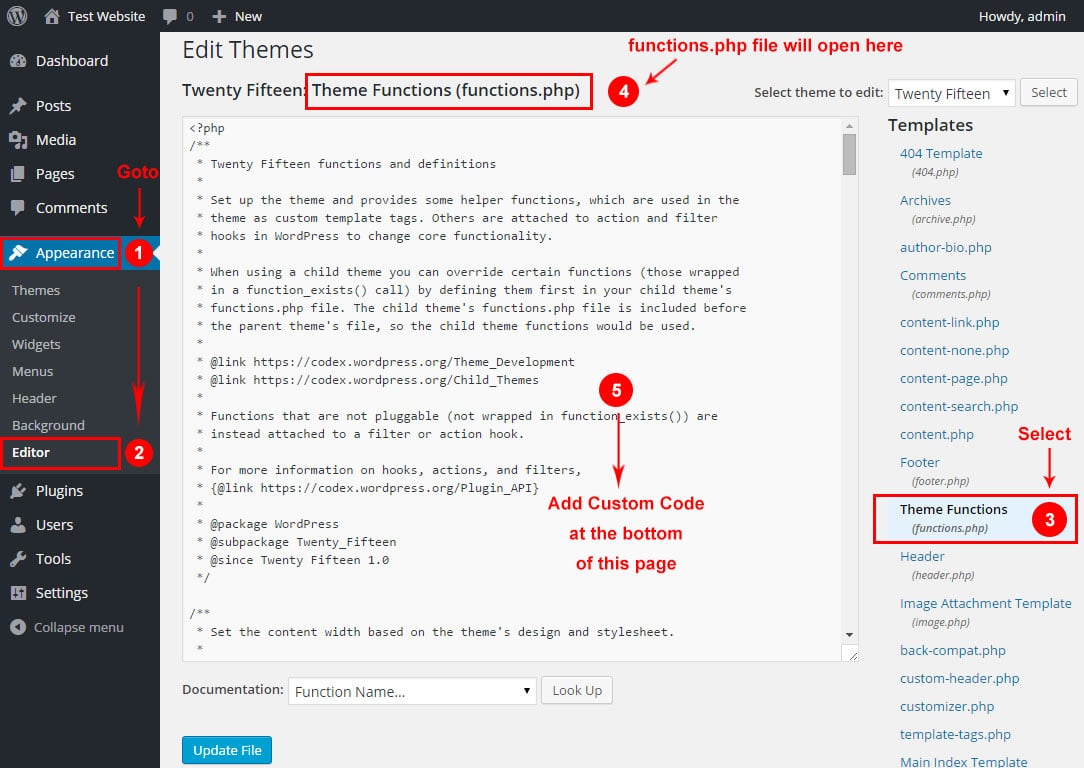
Task: Open content-none.php template link
Action: point(955,350)
